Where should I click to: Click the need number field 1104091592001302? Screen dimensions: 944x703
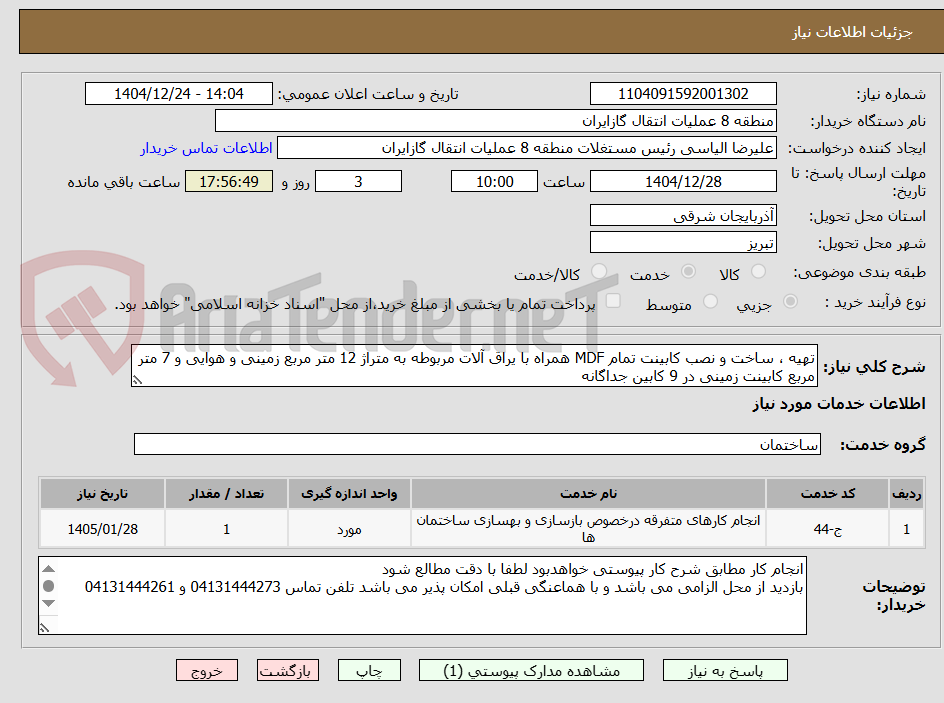pos(683,94)
